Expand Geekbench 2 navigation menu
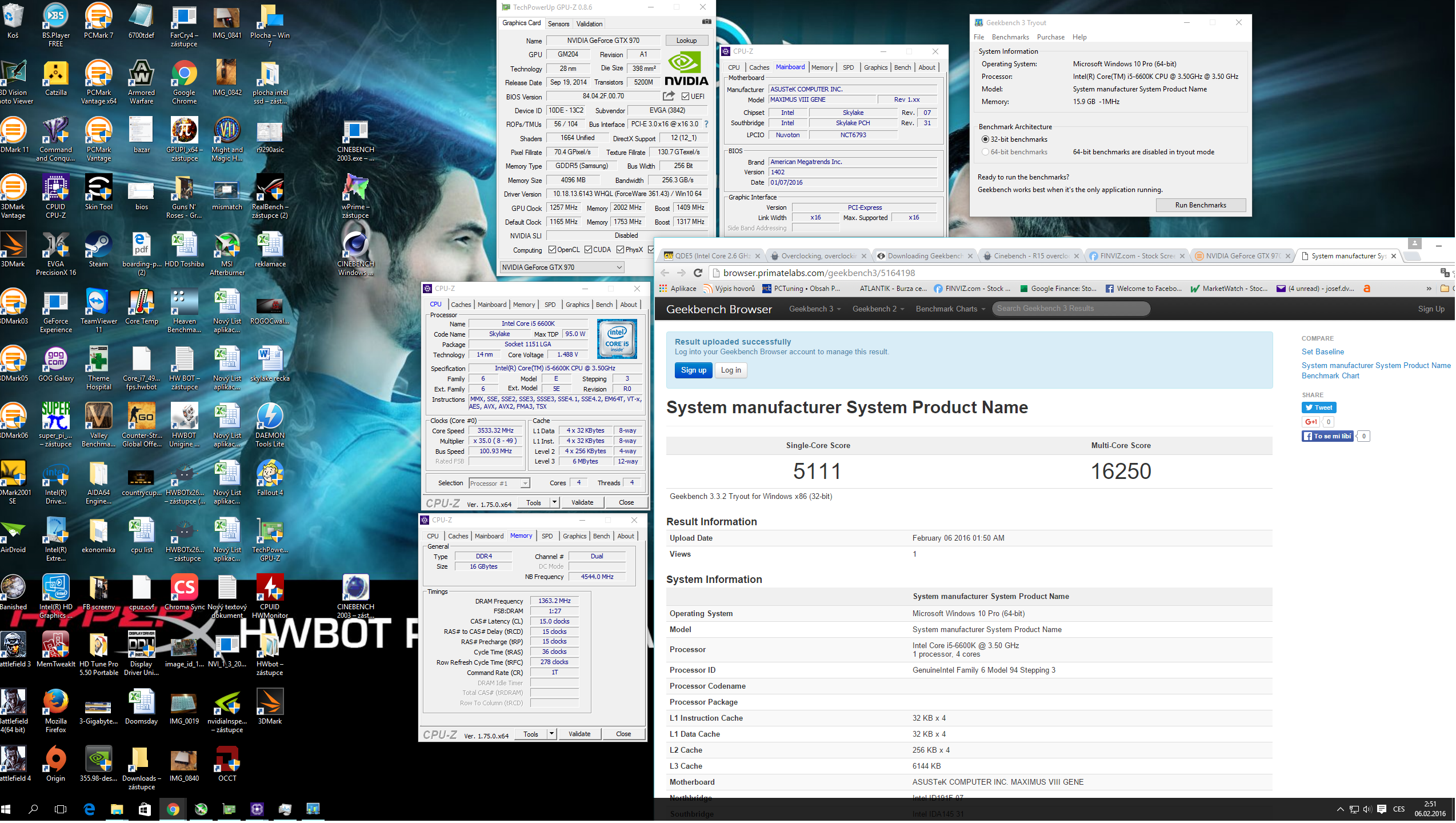The height and width of the screenshot is (823, 1456). [878, 309]
